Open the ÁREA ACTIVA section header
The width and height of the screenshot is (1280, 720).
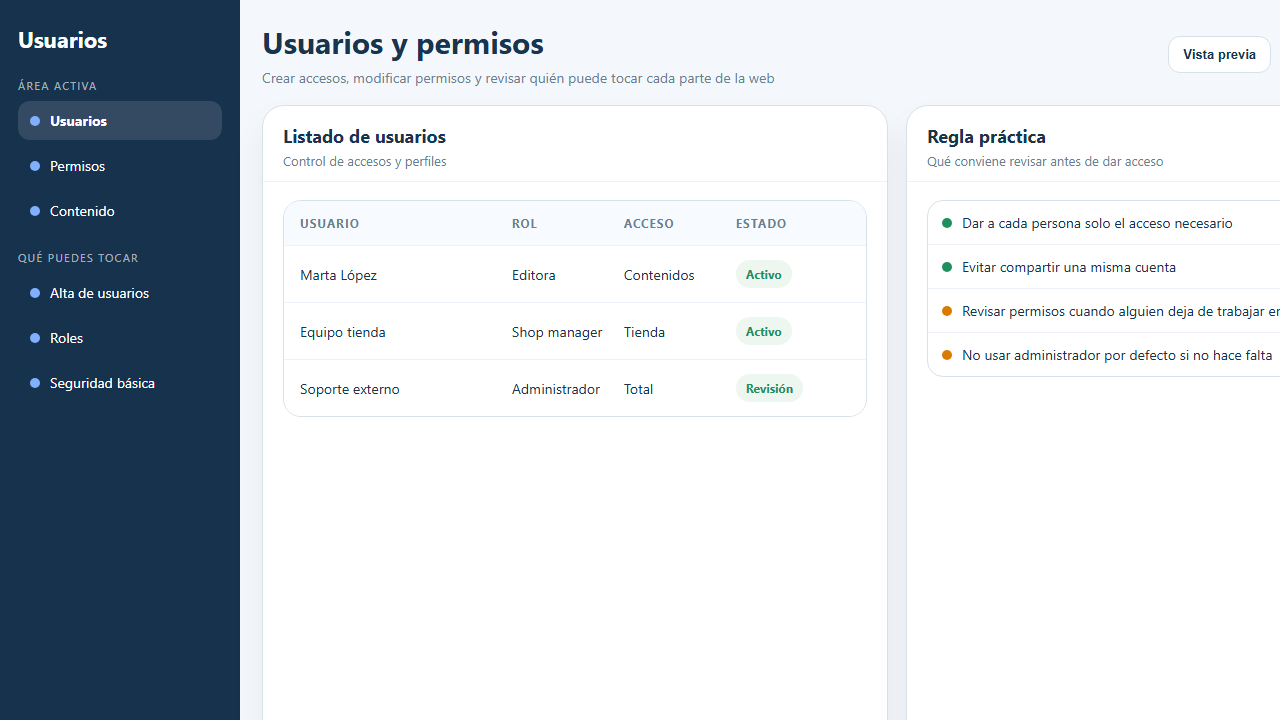click(x=57, y=85)
